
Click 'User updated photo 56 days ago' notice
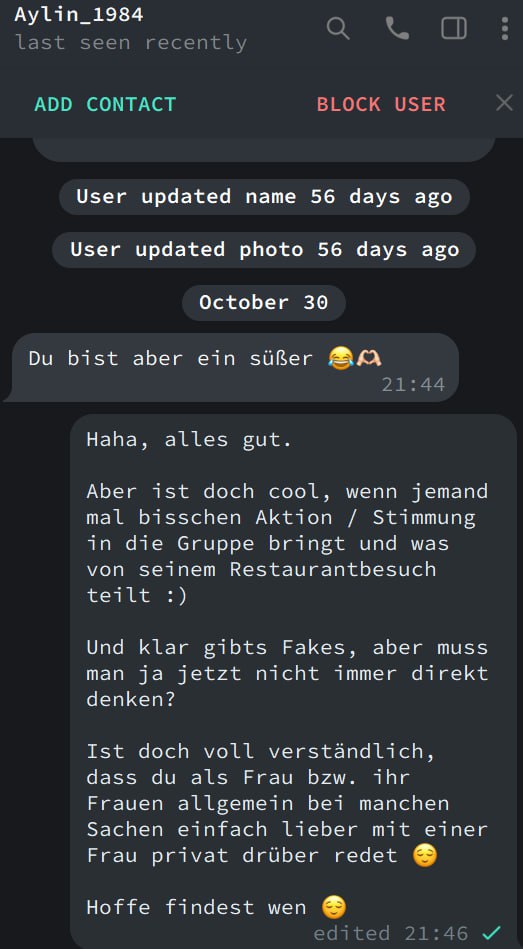click(264, 249)
